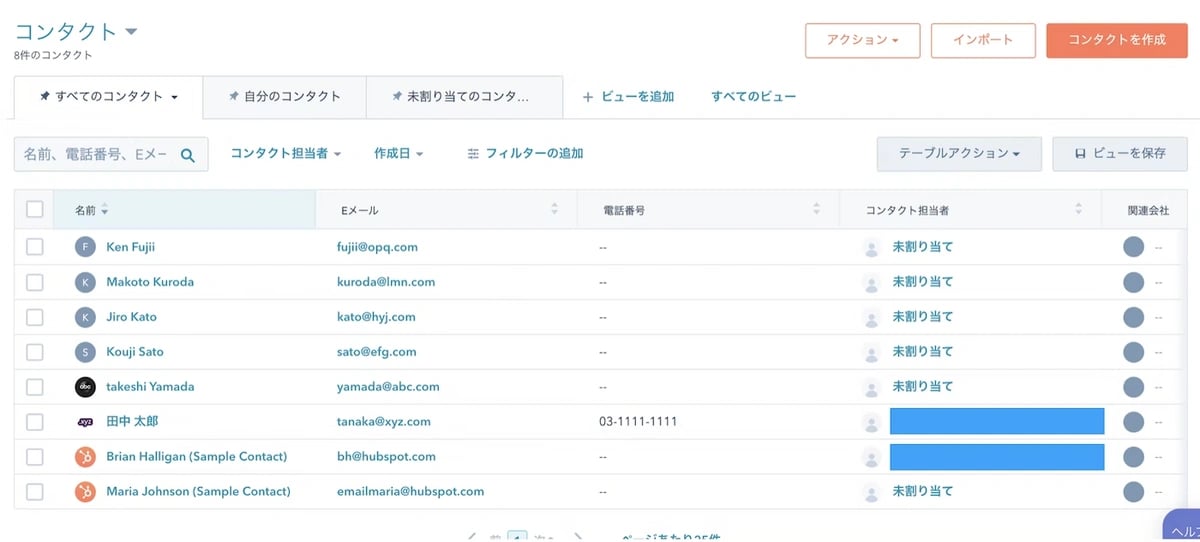Viewport: 1200px width, 542px height.
Task: Click email yamada@abc.com
Action: 388,387
